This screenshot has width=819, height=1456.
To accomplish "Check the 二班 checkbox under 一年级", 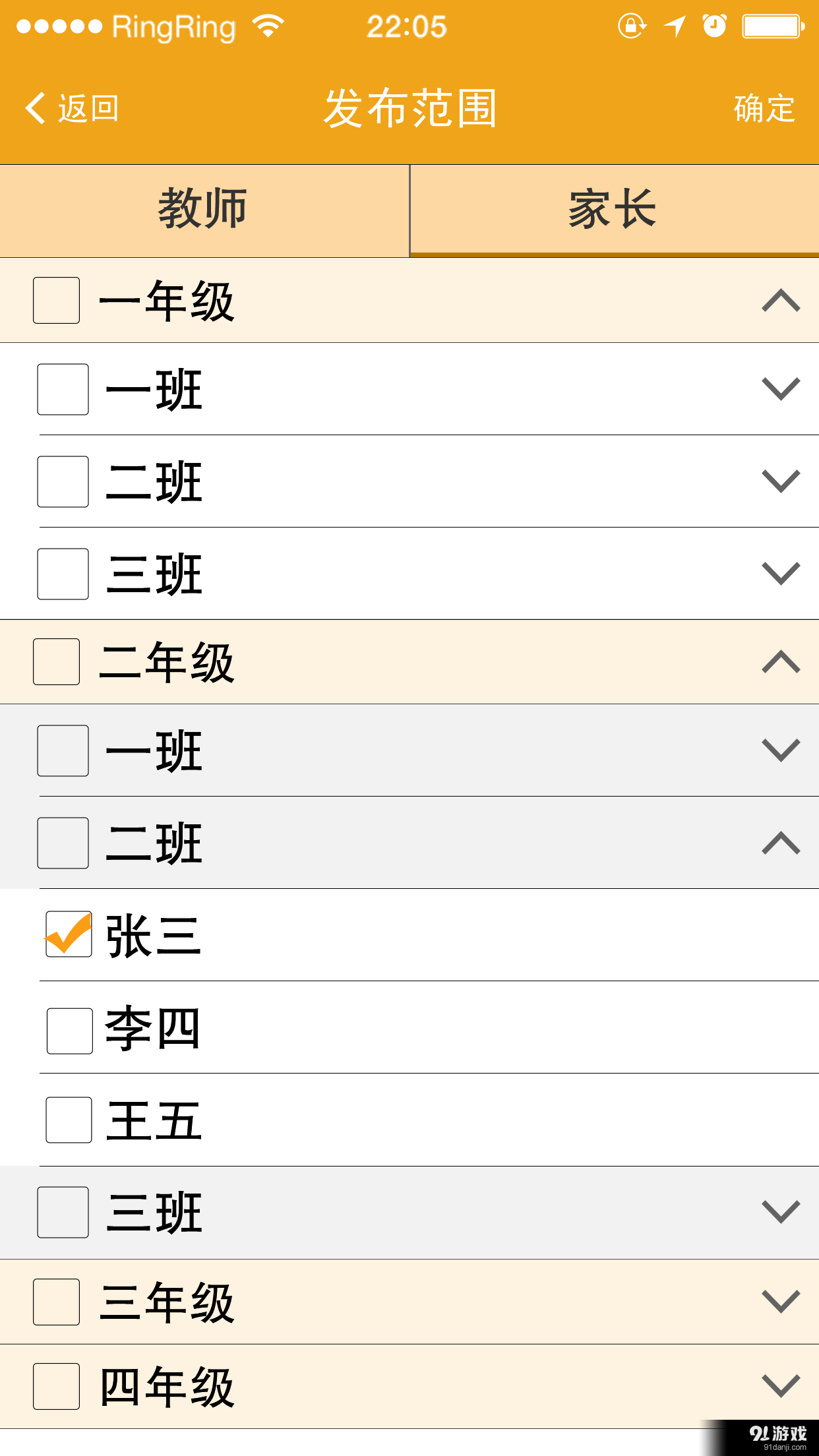I will tap(63, 483).
